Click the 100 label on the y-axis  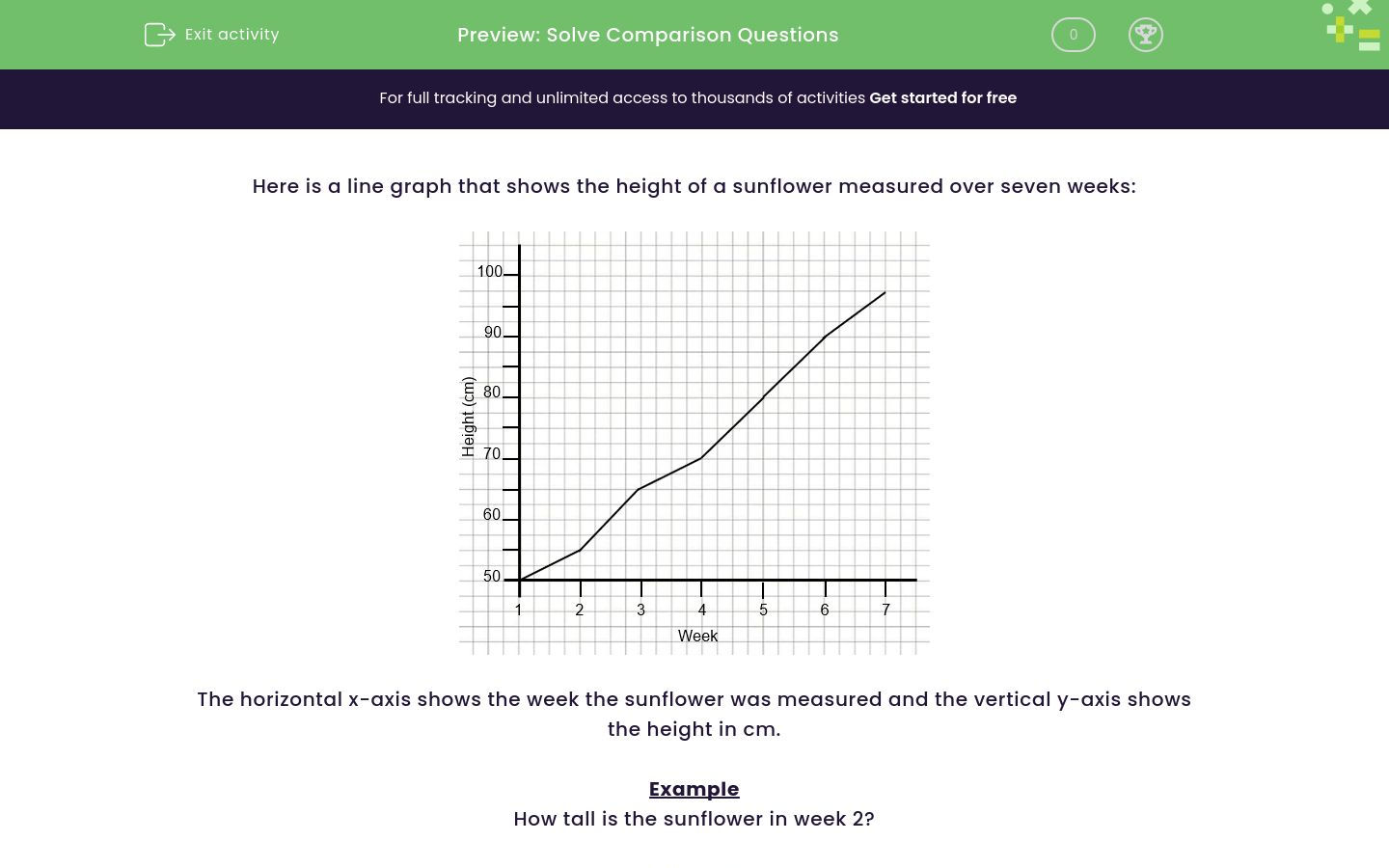[490, 272]
